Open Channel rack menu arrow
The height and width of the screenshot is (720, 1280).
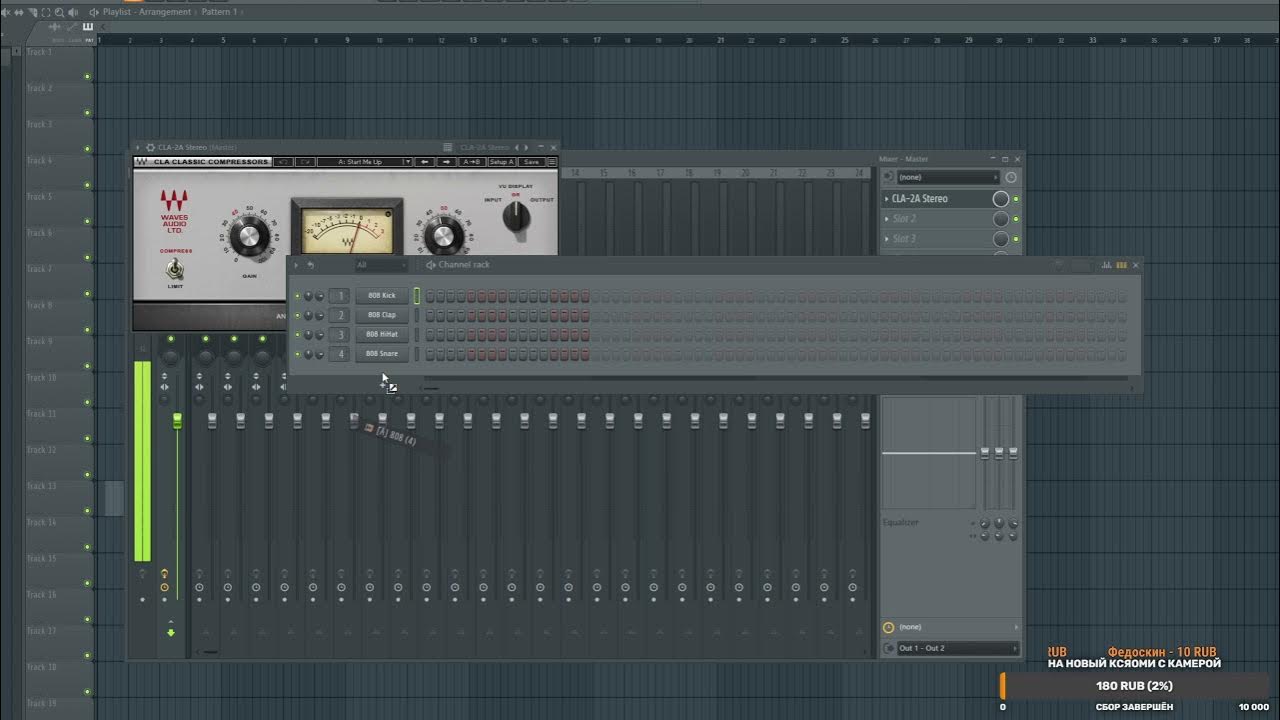click(296, 265)
